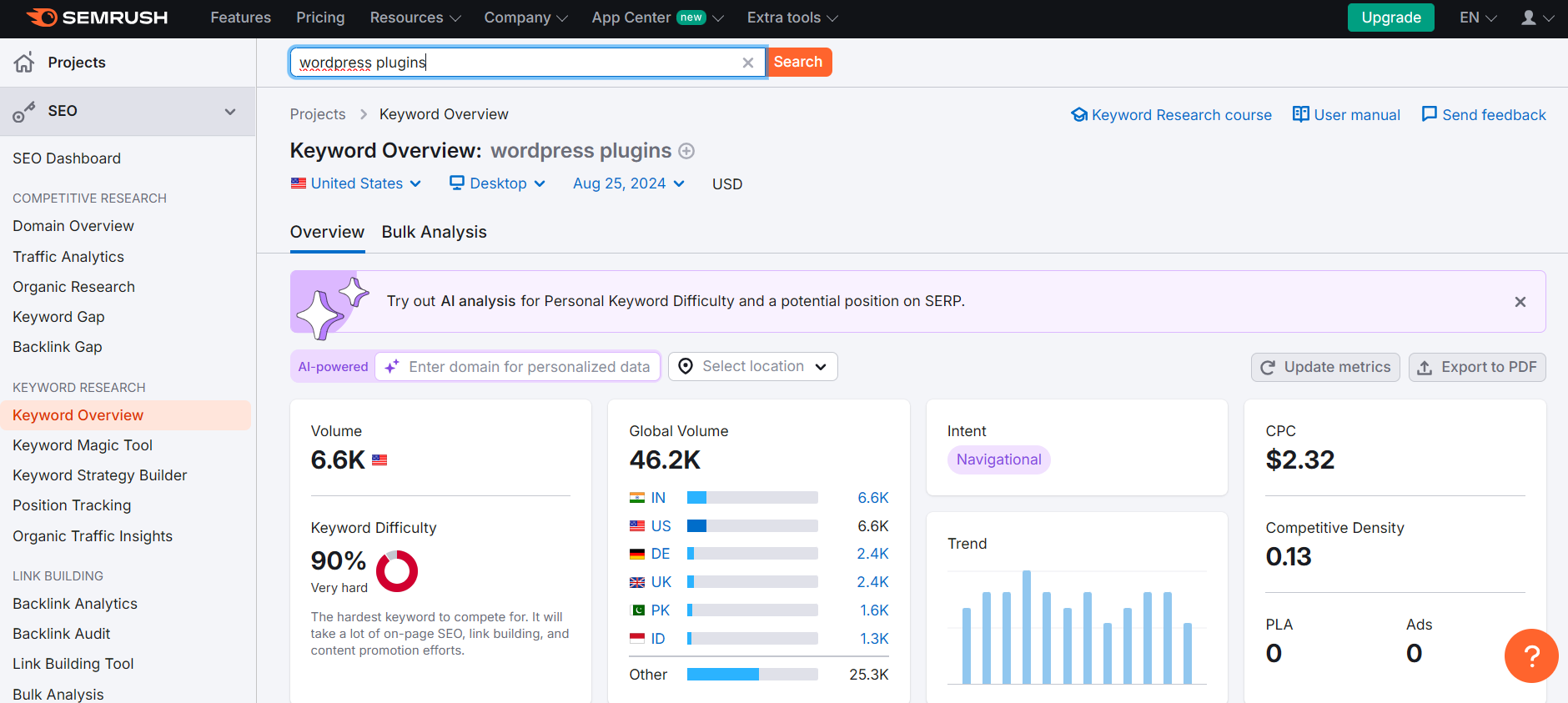Open Position Tracking in sidebar
The width and height of the screenshot is (1568, 703).
[x=72, y=505]
